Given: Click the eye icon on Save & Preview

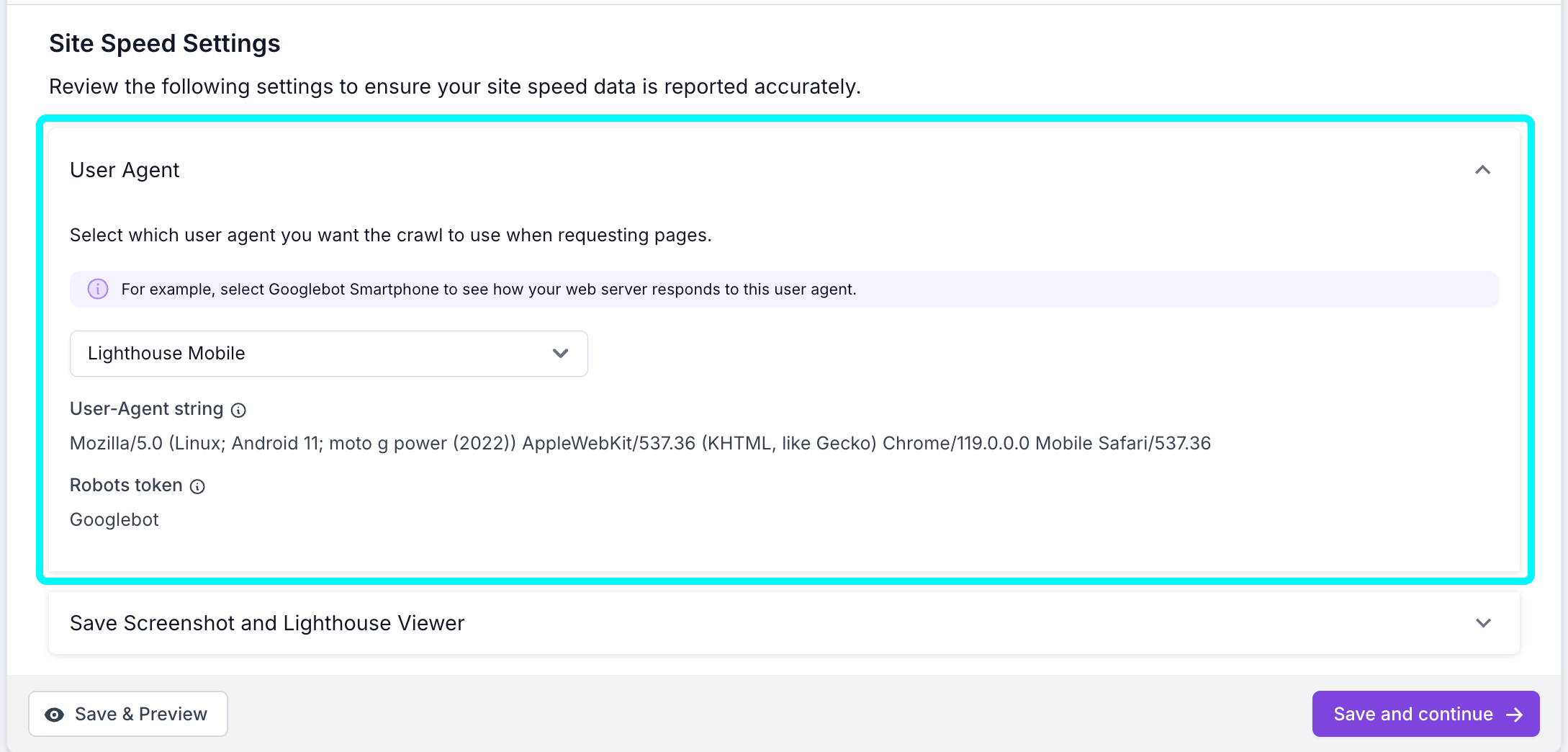Looking at the screenshot, I should (55, 714).
